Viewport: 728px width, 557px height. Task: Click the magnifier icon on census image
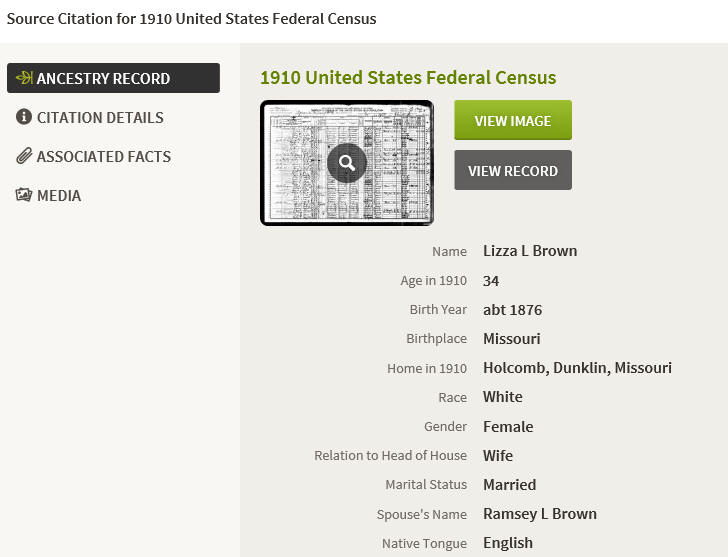click(347, 163)
